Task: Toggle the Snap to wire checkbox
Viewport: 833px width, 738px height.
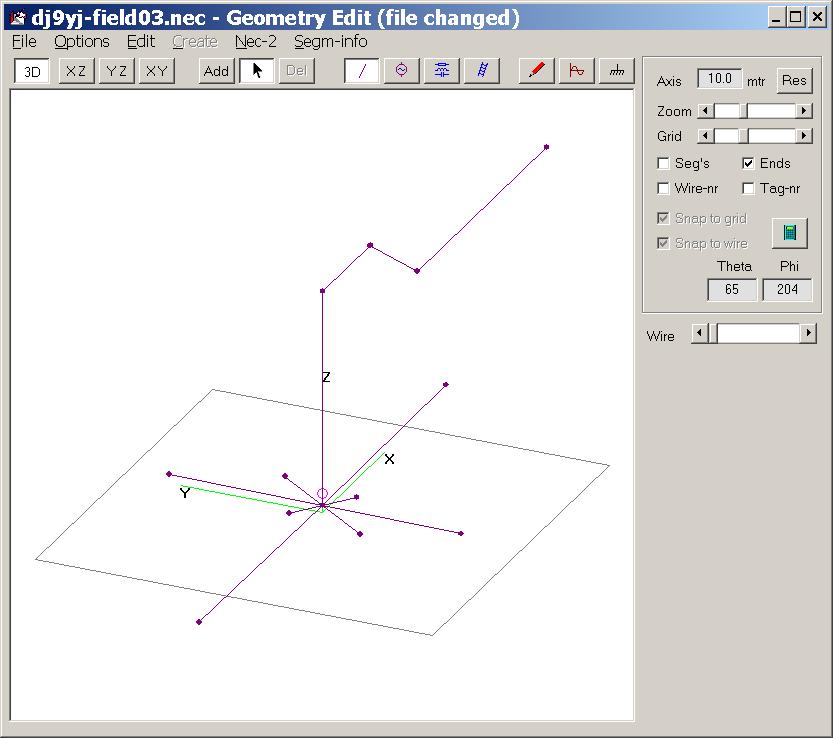Action: (663, 243)
